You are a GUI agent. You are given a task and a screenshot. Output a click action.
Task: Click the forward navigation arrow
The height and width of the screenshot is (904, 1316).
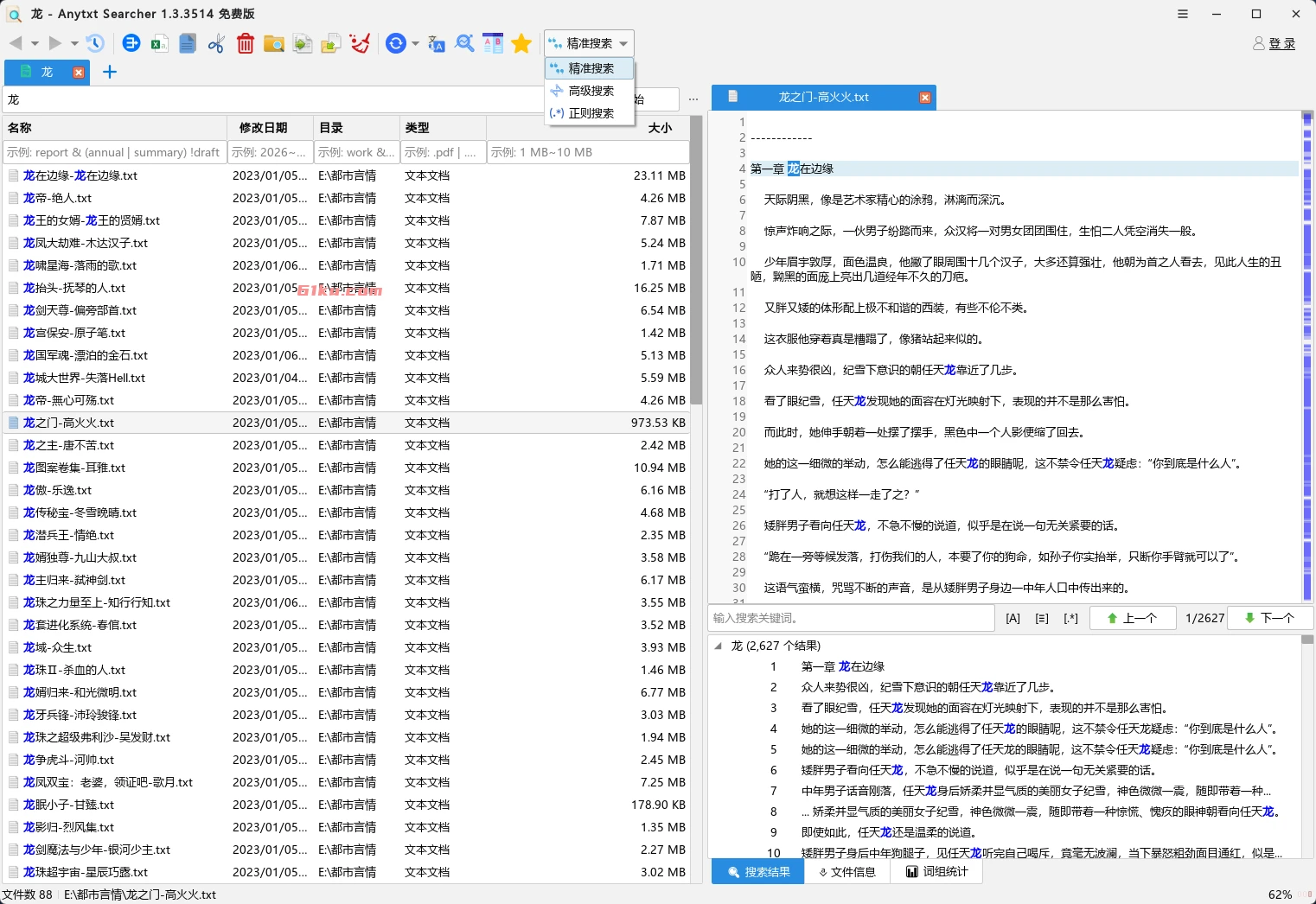coord(55,43)
